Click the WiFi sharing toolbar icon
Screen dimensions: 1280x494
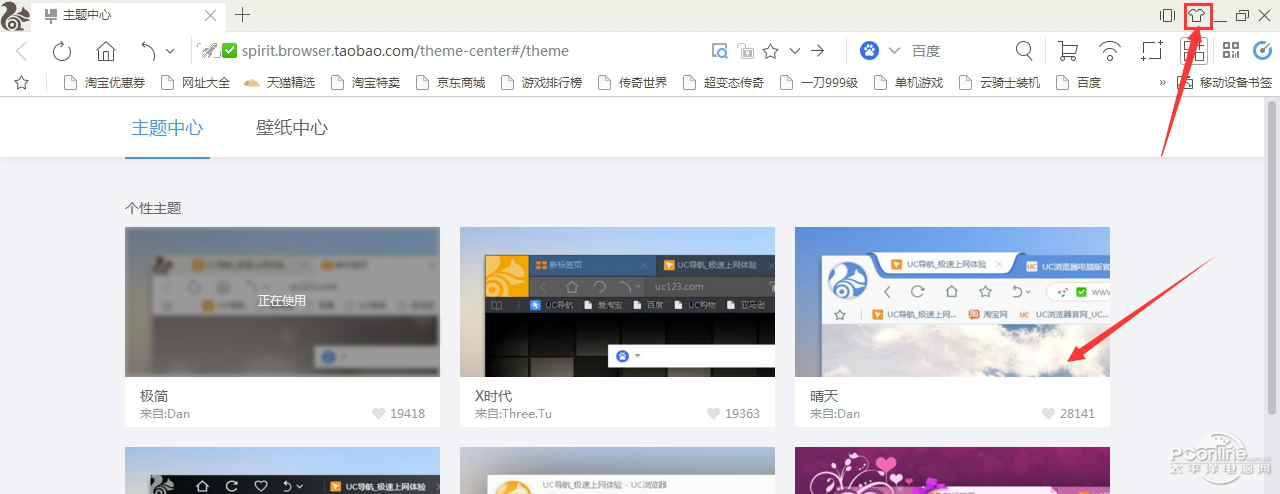[1109, 51]
